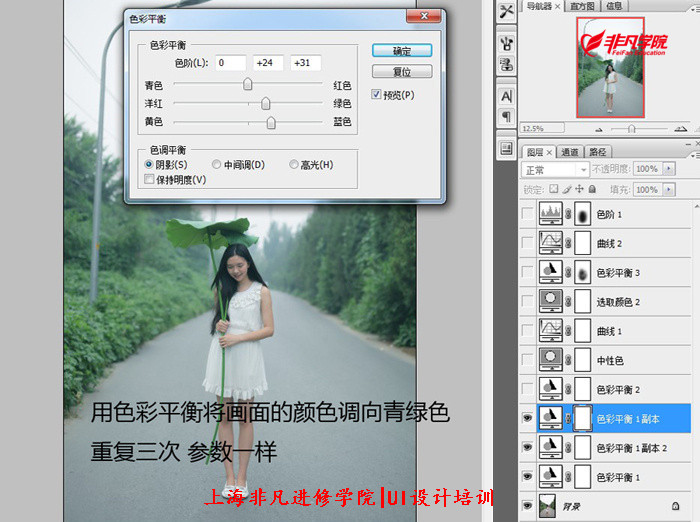The height and width of the screenshot is (522, 700).
Task: Open the Clone Source stamp panel icon
Action: (506, 64)
